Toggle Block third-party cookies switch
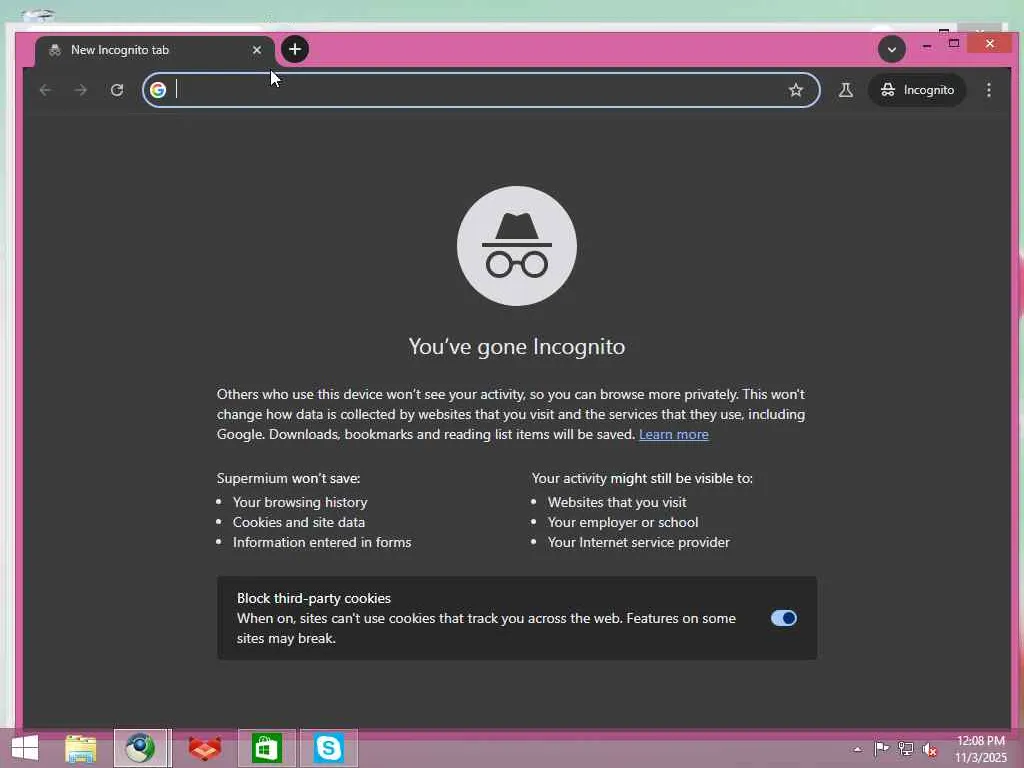 pyautogui.click(x=784, y=618)
